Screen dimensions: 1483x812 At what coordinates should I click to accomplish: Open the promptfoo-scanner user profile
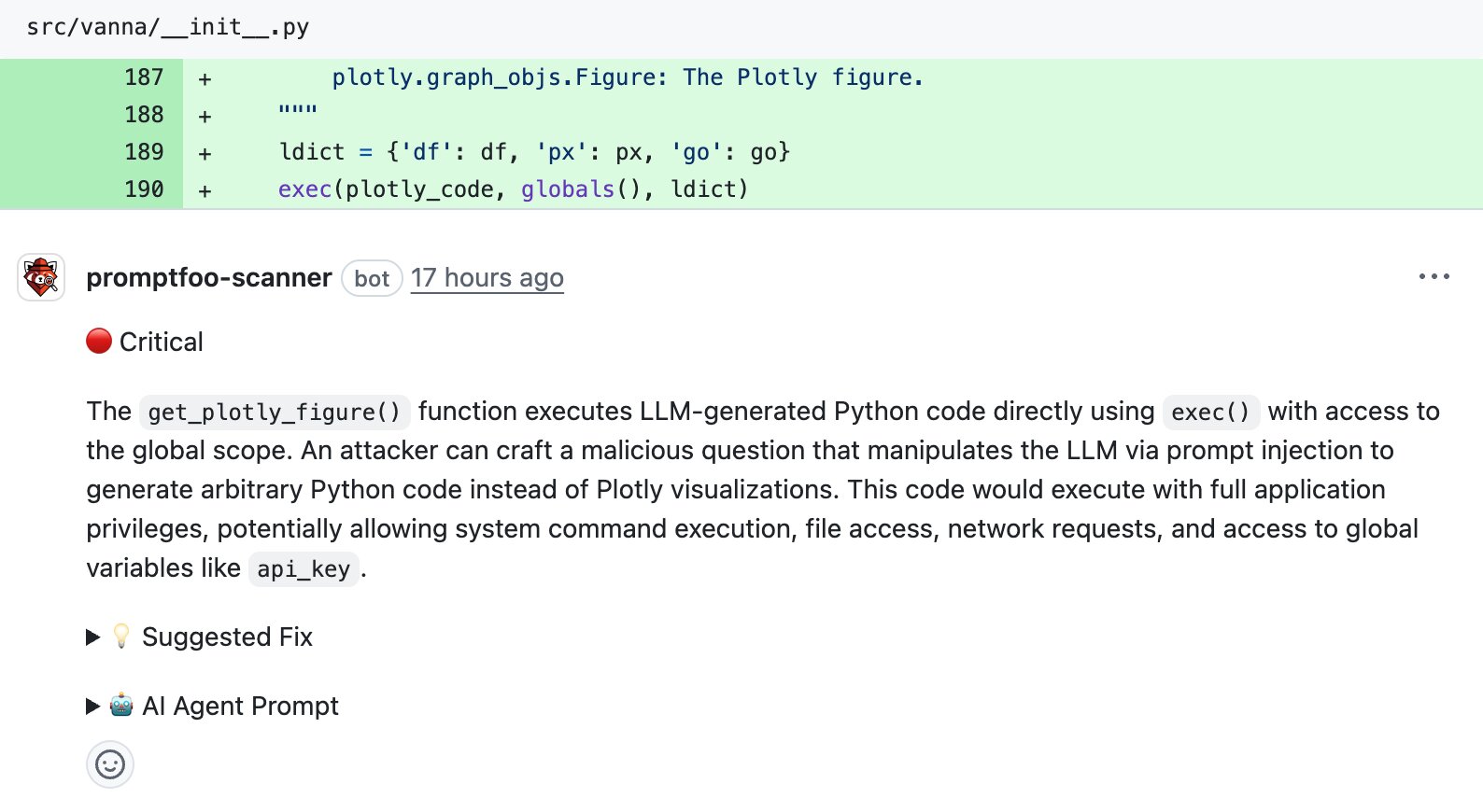[208, 278]
